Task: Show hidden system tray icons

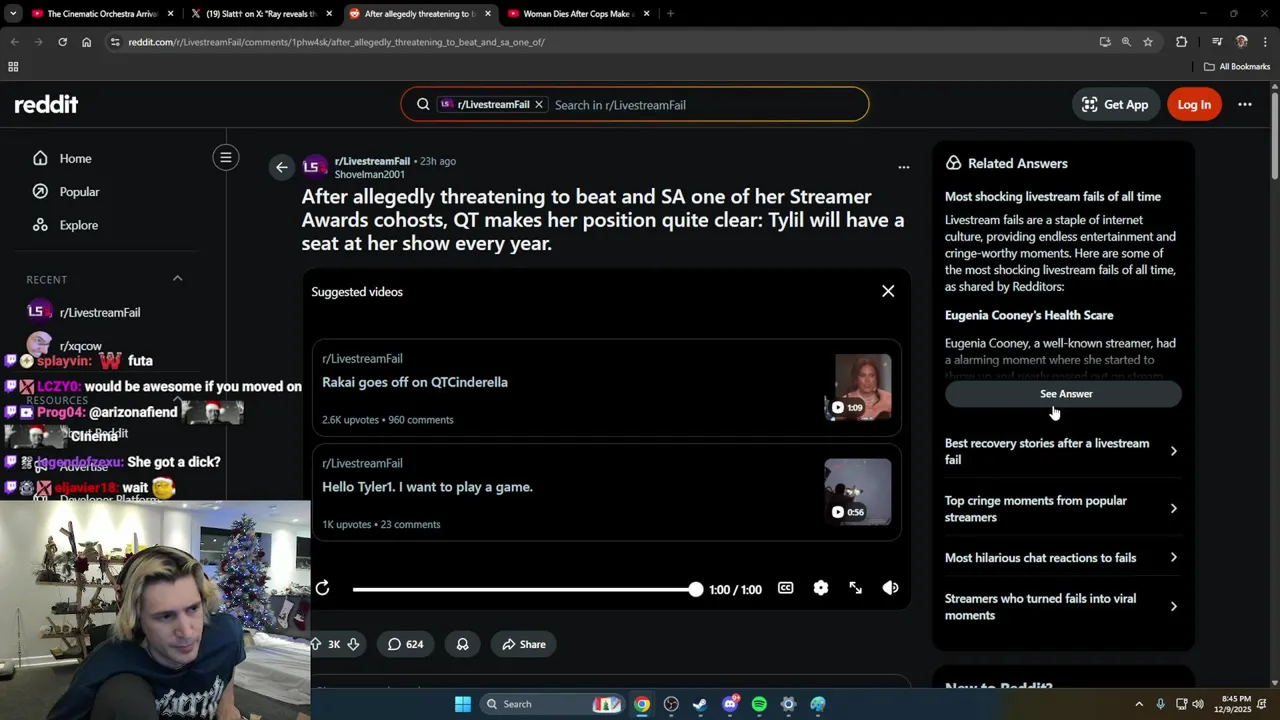Action: [x=1138, y=704]
